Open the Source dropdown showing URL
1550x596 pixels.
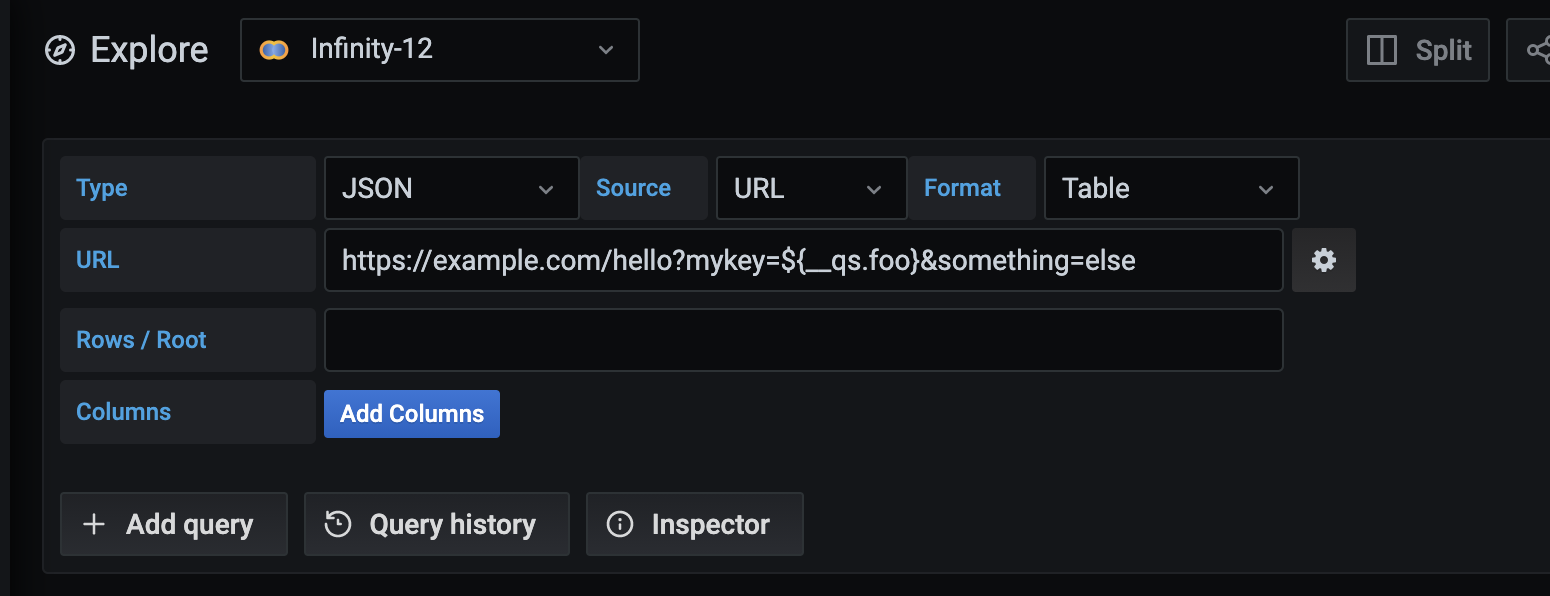click(x=811, y=188)
